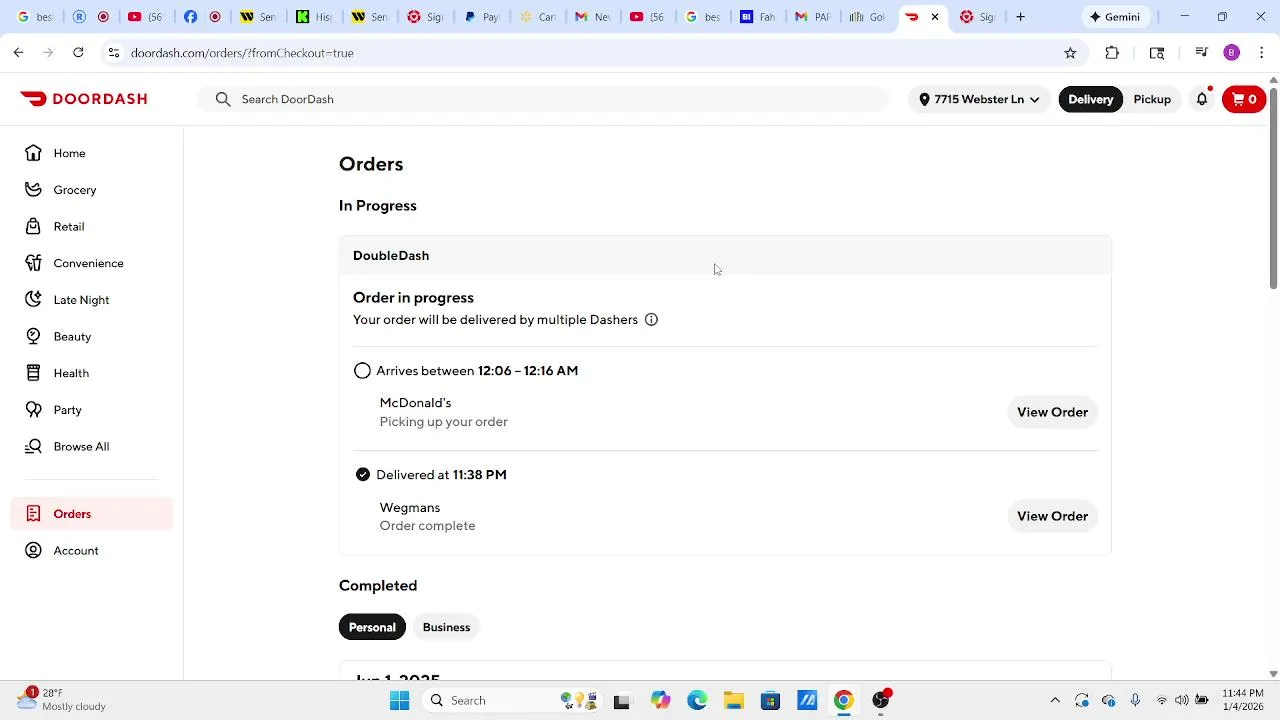Screen dimensions: 1280x720
Task: Go back to the previous page
Action: tap(19, 53)
